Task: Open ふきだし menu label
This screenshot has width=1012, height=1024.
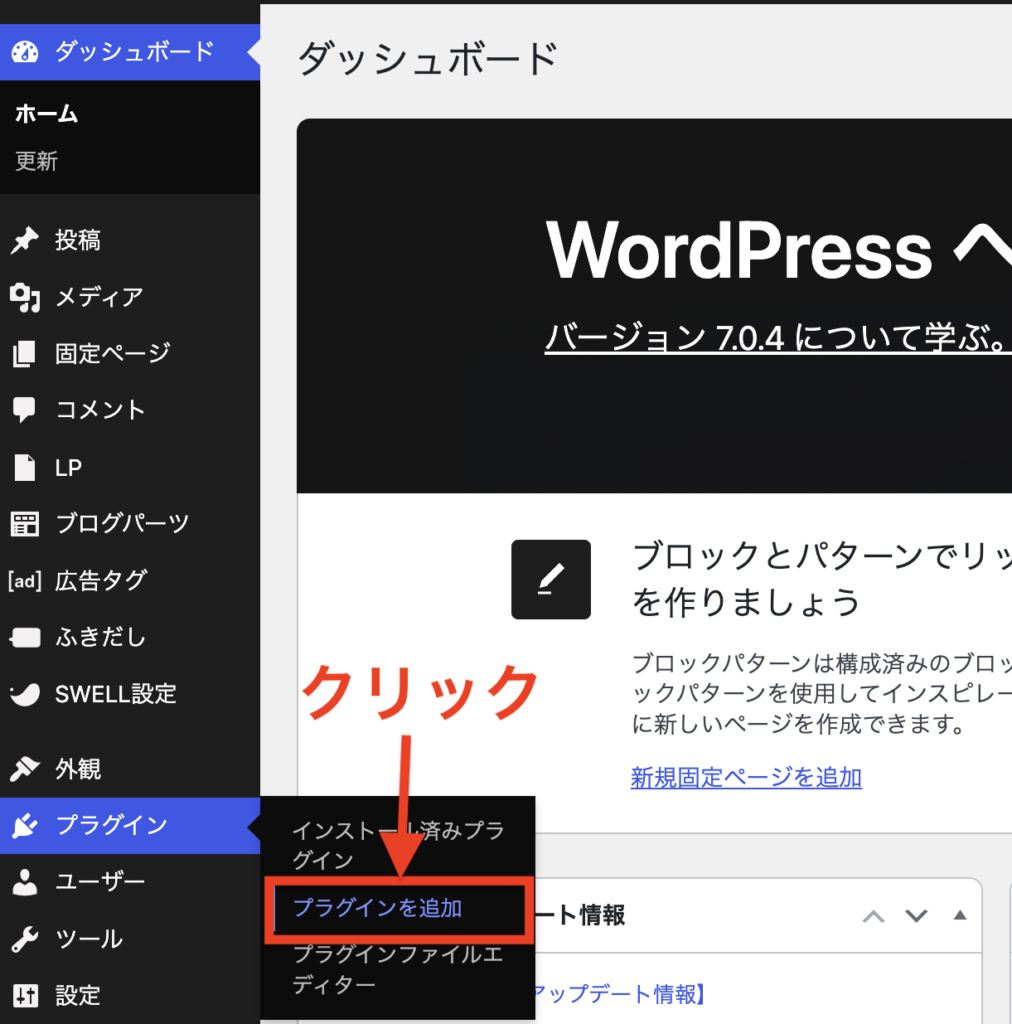Action: 100,637
